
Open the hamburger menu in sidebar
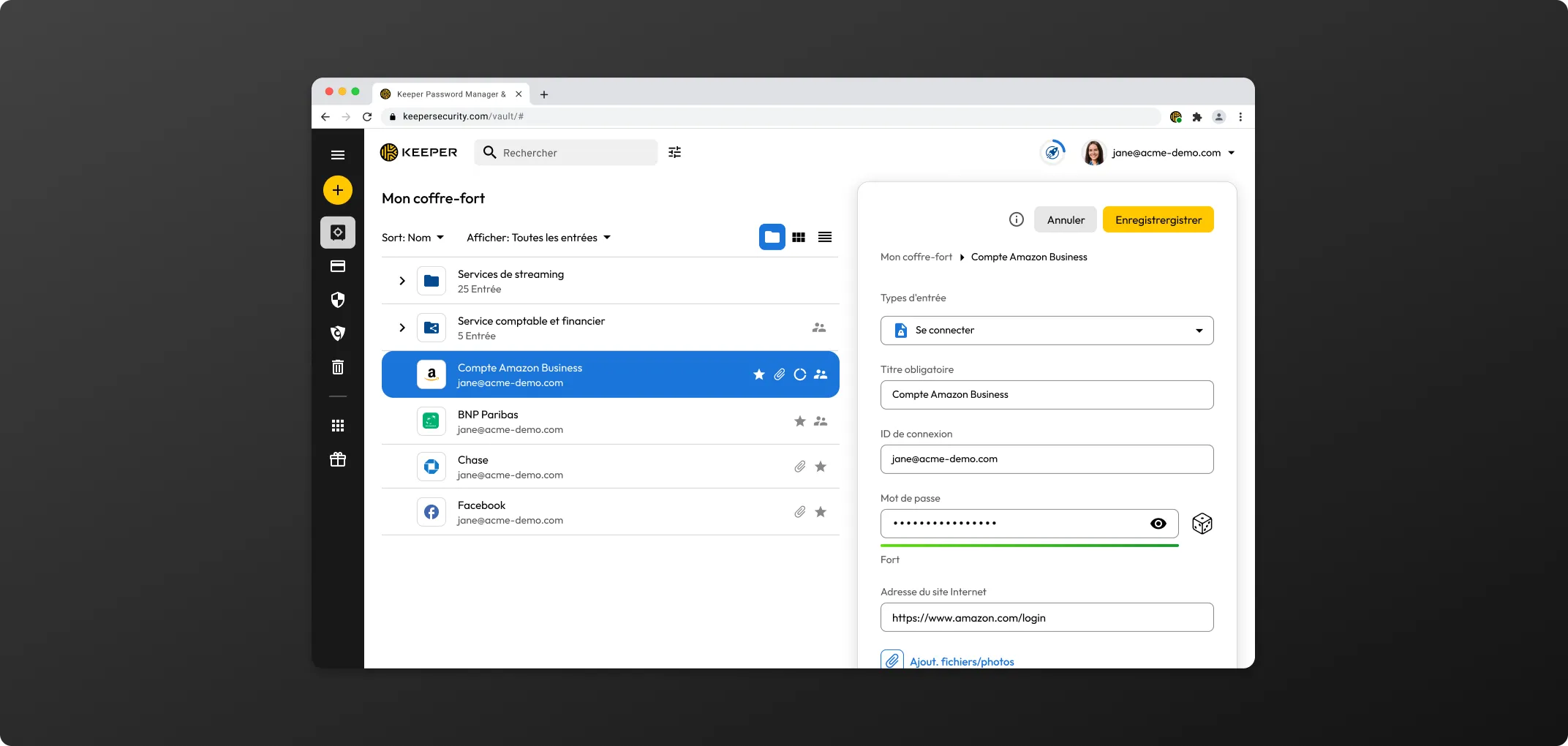tap(337, 155)
